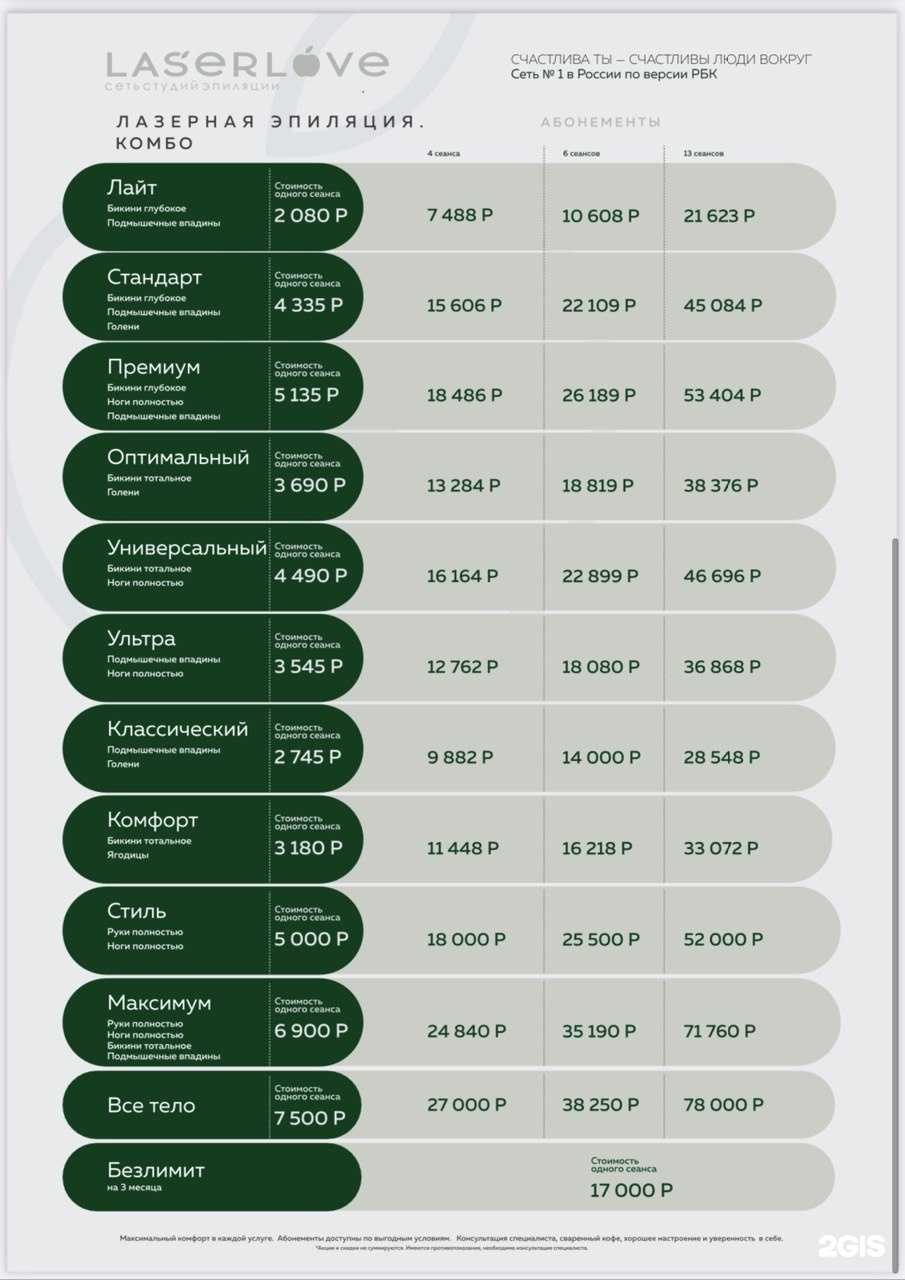Image resolution: width=905 pixels, height=1280 pixels.
Task: Choose the Оптимальный package title
Action: point(178,458)
